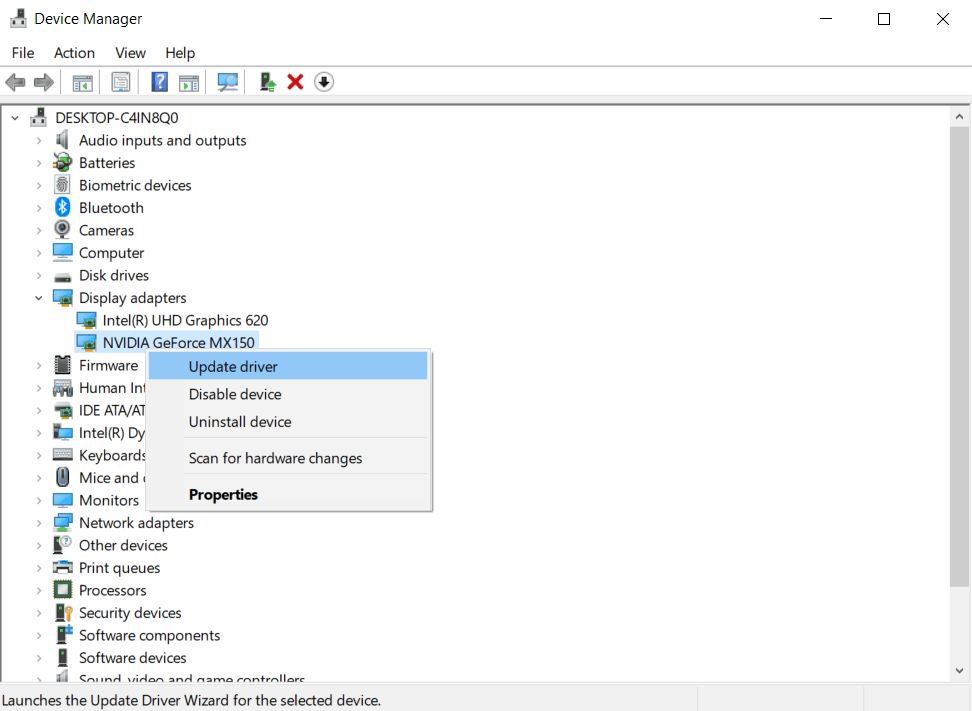Click the Bluetooth category icon
Image resolution: width=972 pixels, height=711 pixels.
[x=63, y=208]
